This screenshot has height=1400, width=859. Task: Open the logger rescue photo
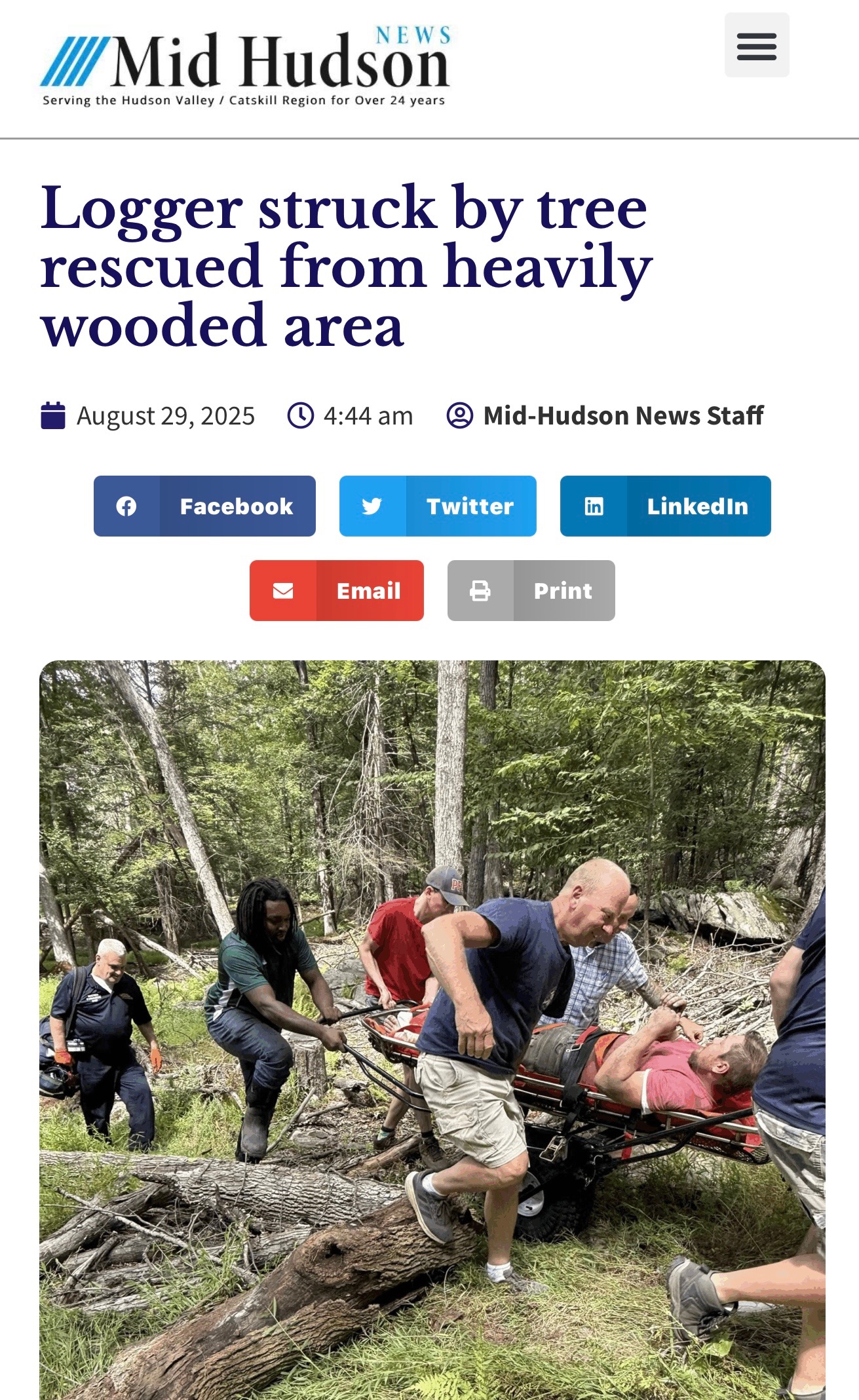click(x=432, y=1030)
